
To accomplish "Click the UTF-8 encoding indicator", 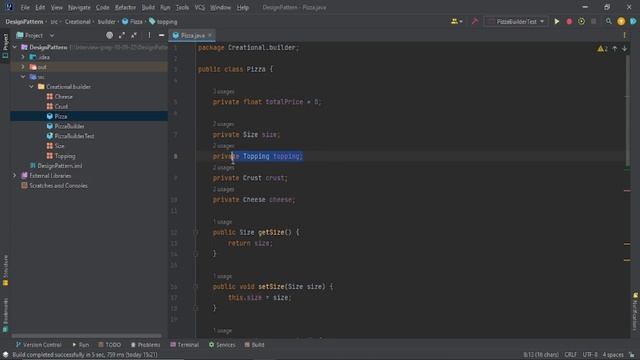I will pyautogui.click(x=590, y=355).
